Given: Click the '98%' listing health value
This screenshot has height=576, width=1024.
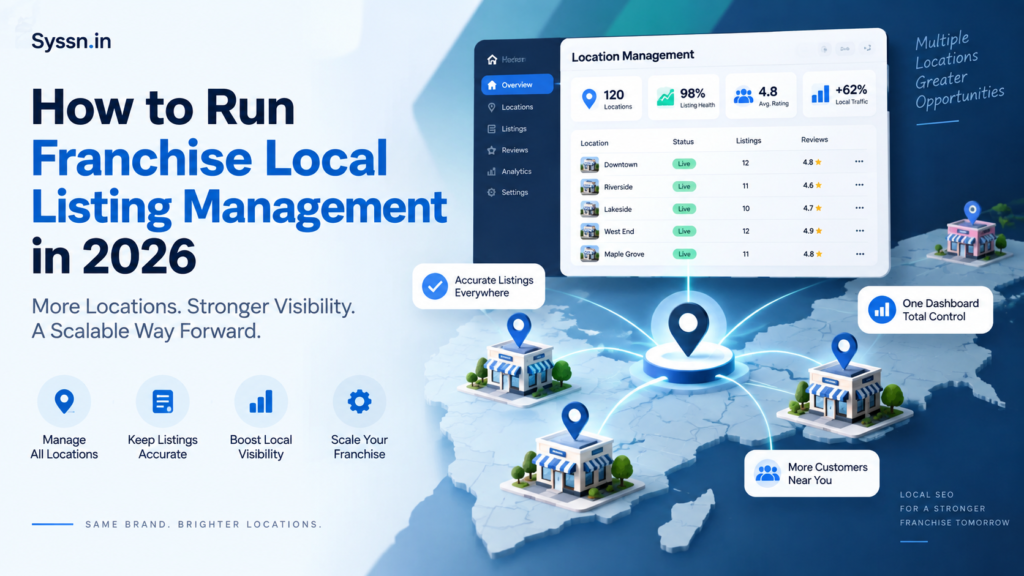Looking at the screenshot, I should click(x=692, y=93).
